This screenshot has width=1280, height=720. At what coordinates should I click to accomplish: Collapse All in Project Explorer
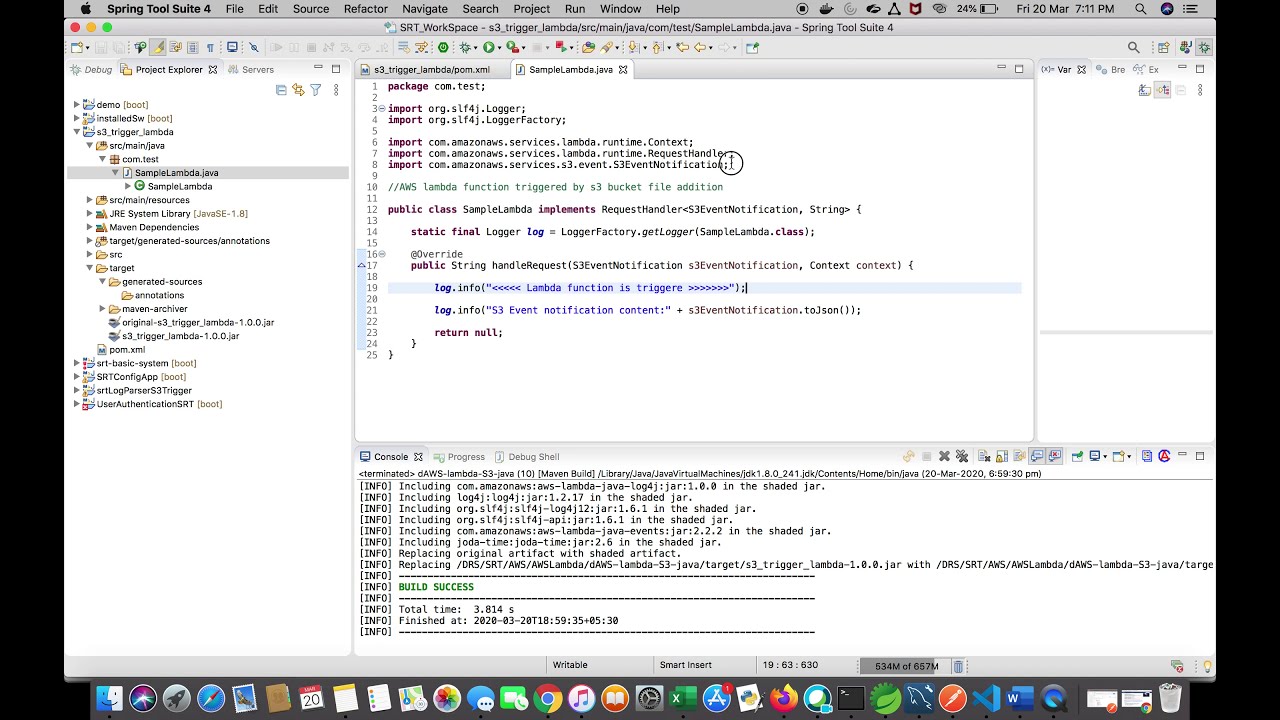[x=281, y=90]
